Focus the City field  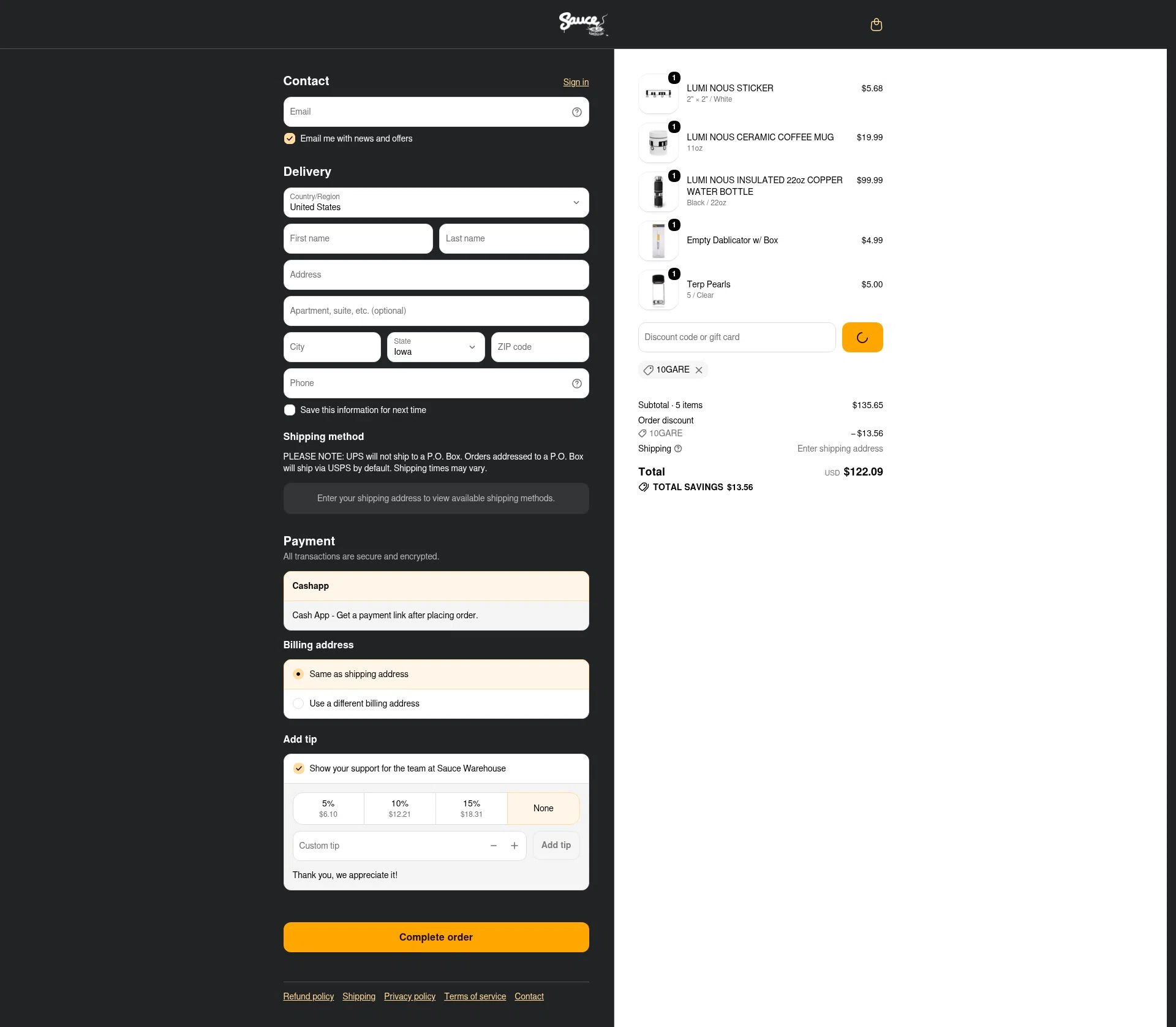tap(332, 347)
